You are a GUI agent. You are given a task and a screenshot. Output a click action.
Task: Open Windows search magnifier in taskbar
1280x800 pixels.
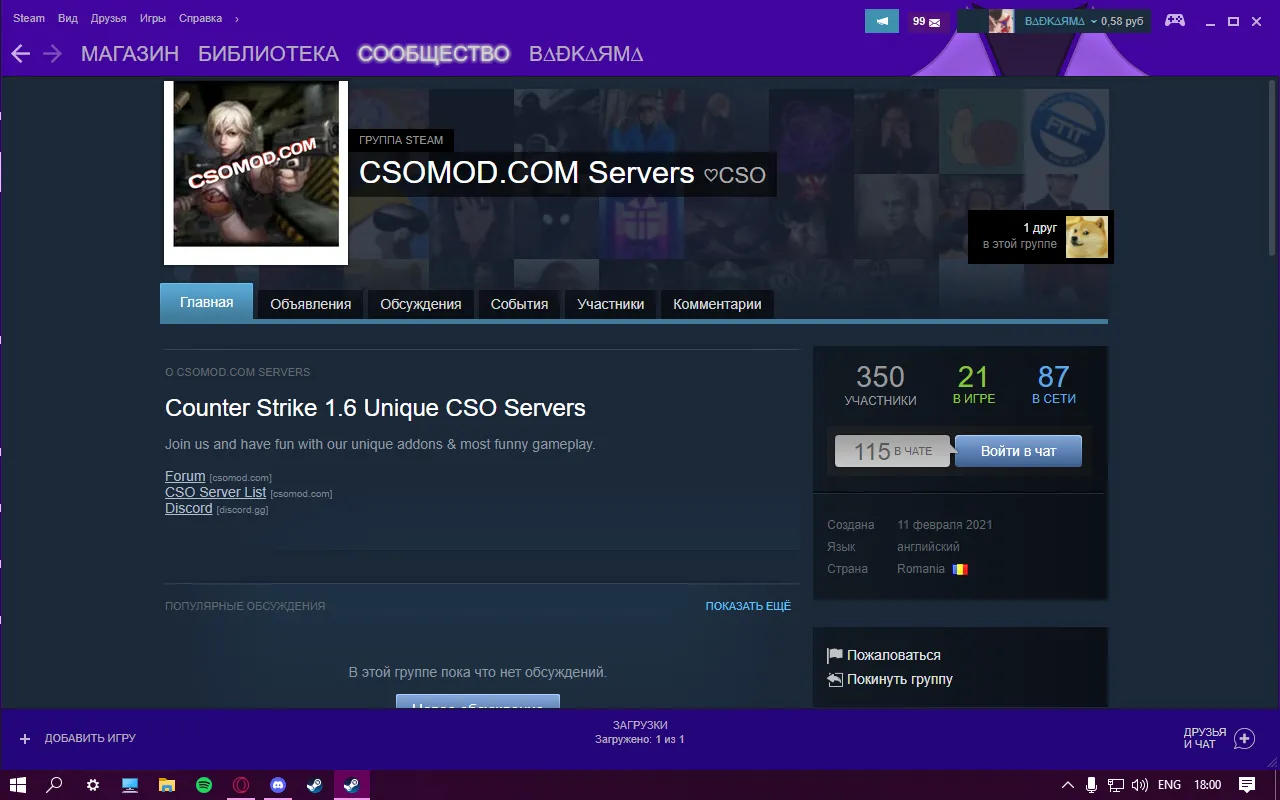coord(55,785)
